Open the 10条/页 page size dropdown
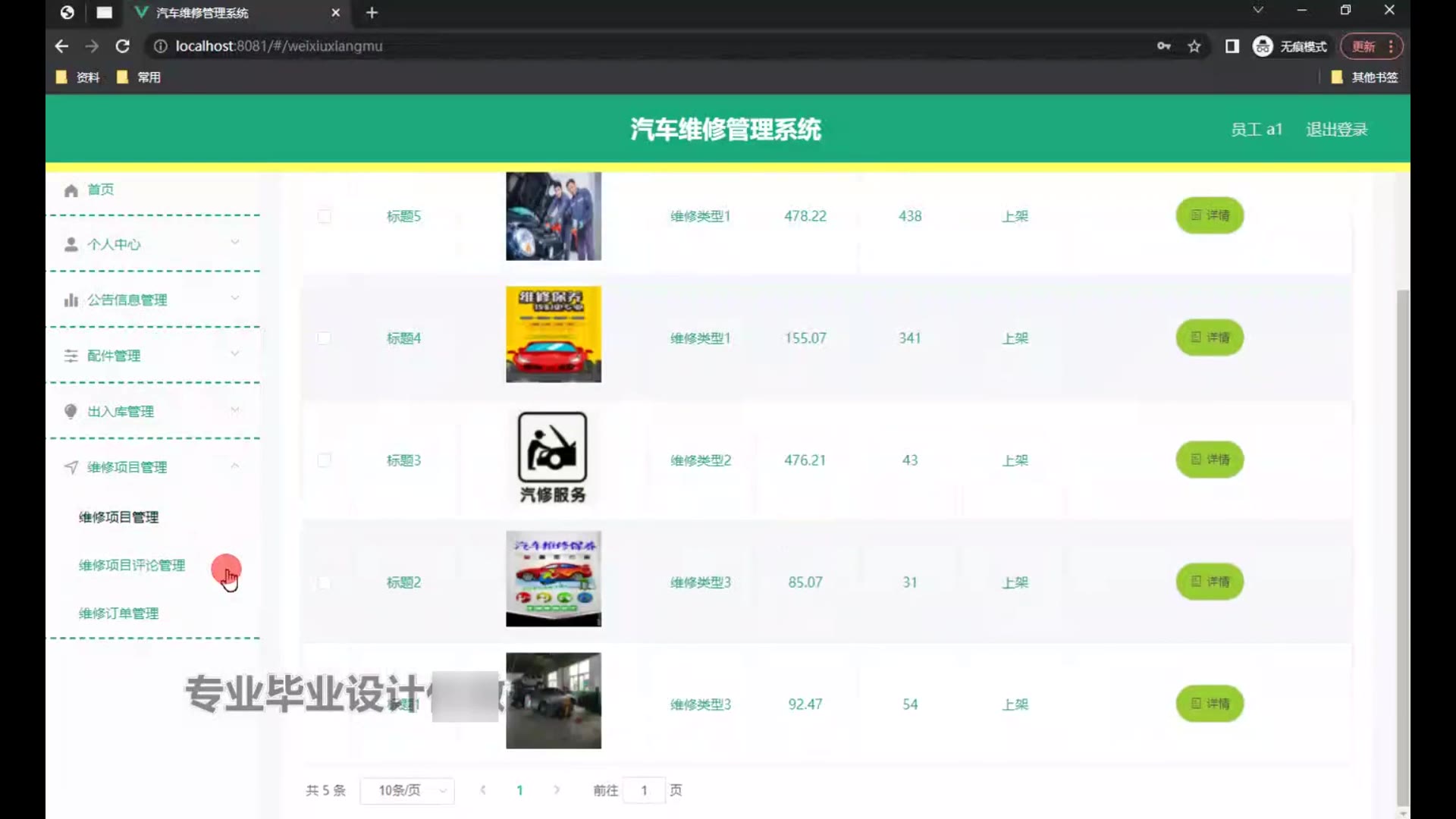Image resolution: width=1456 pixels, height=819 pixels. (x=407, y=790)
